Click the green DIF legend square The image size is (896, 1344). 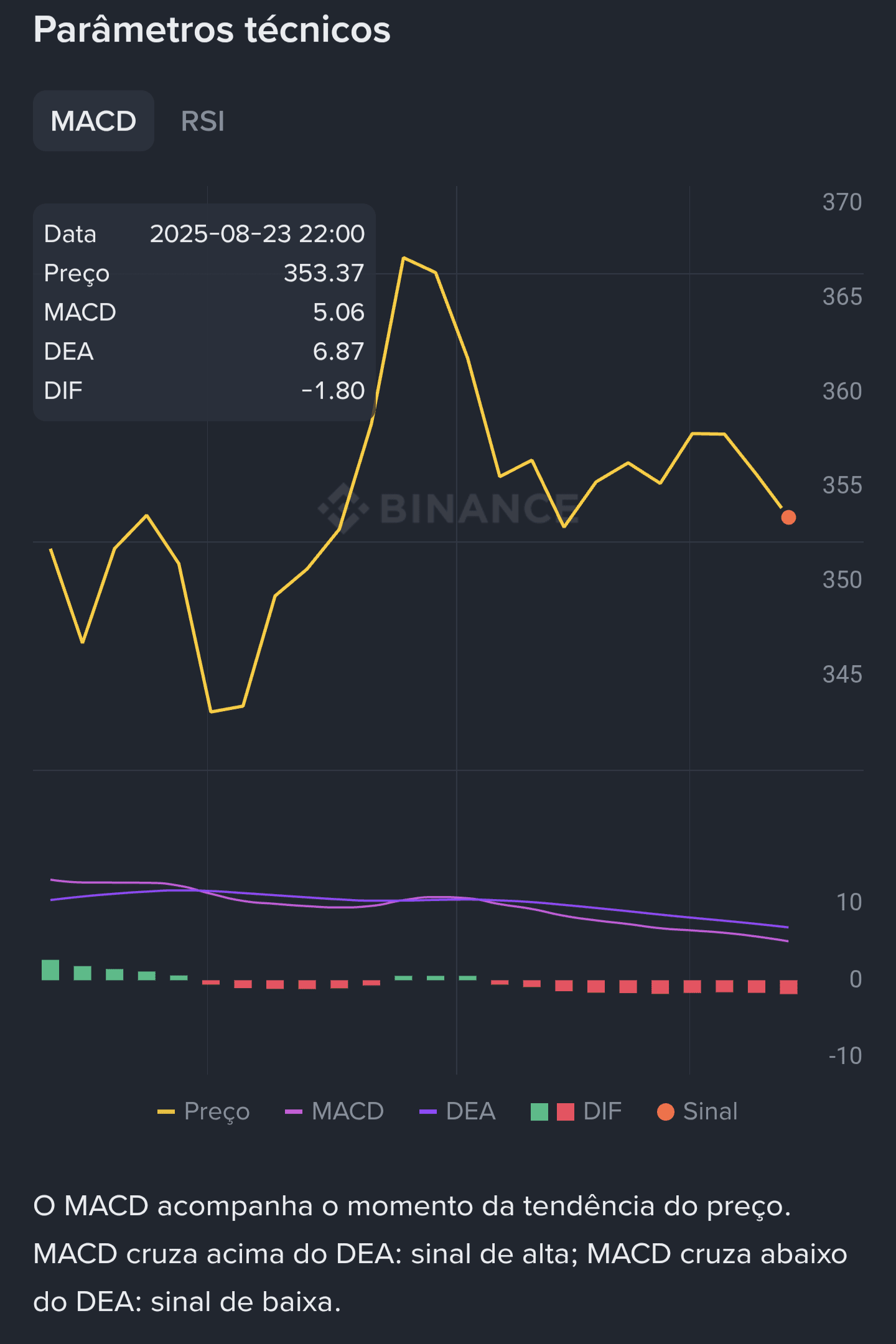click(x=539, y=1112)
